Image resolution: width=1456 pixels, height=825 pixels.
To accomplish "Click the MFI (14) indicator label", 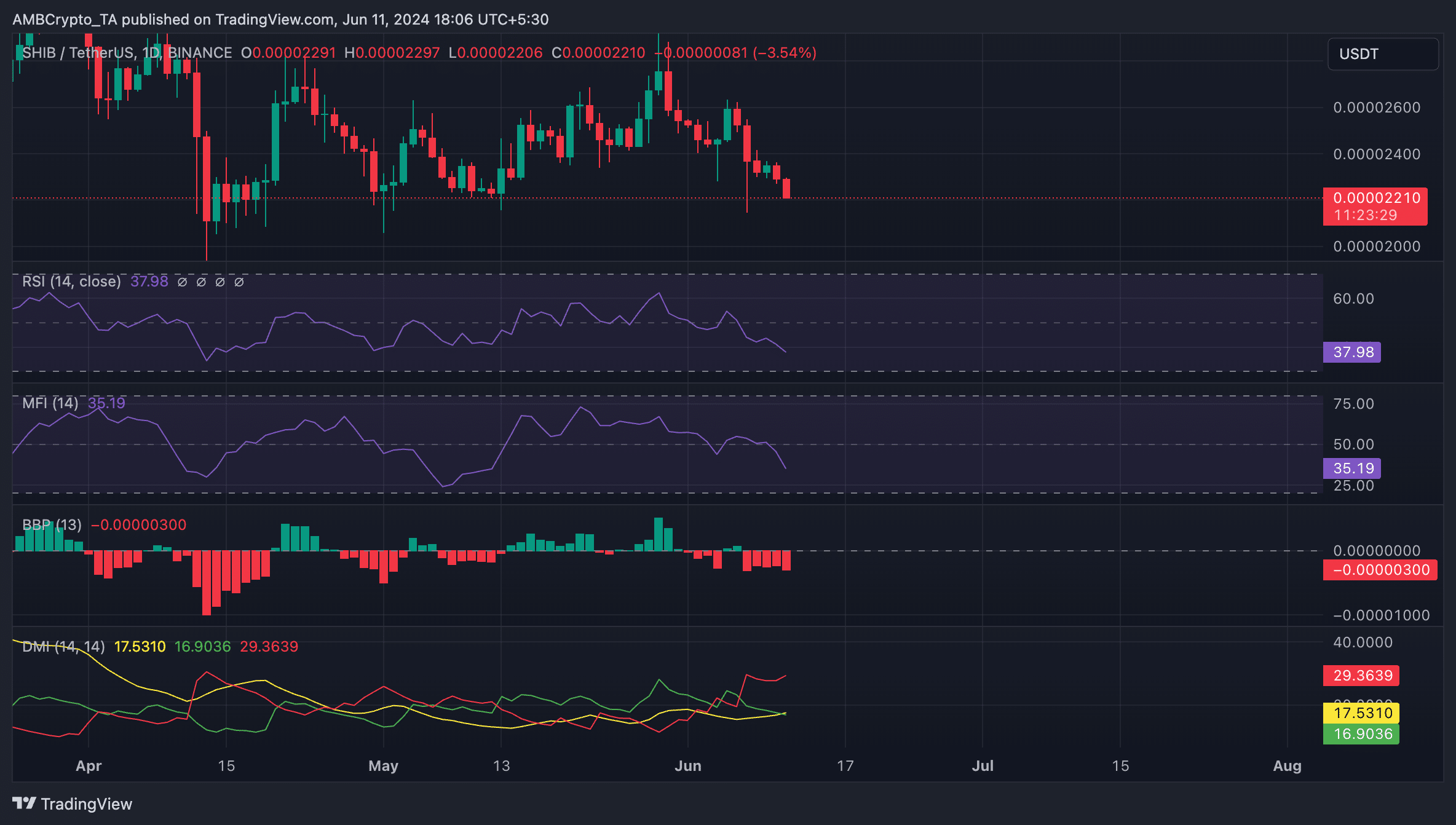I will [50, 403].
